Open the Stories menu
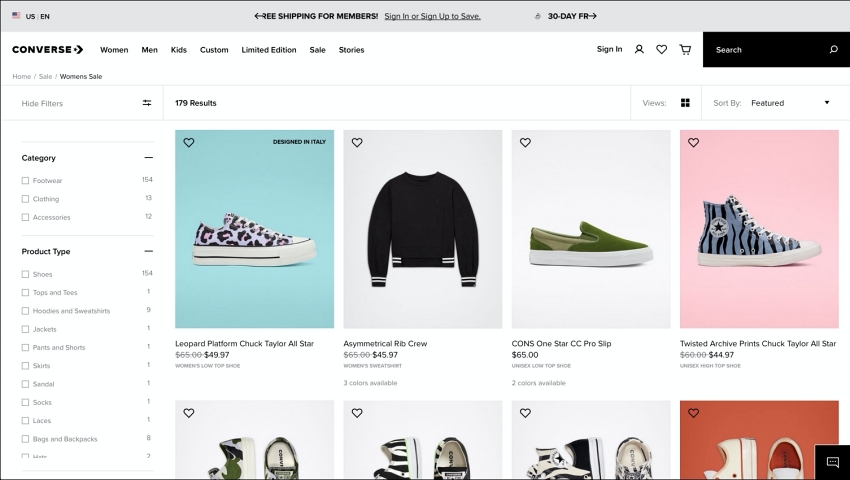 click(351, 50)
